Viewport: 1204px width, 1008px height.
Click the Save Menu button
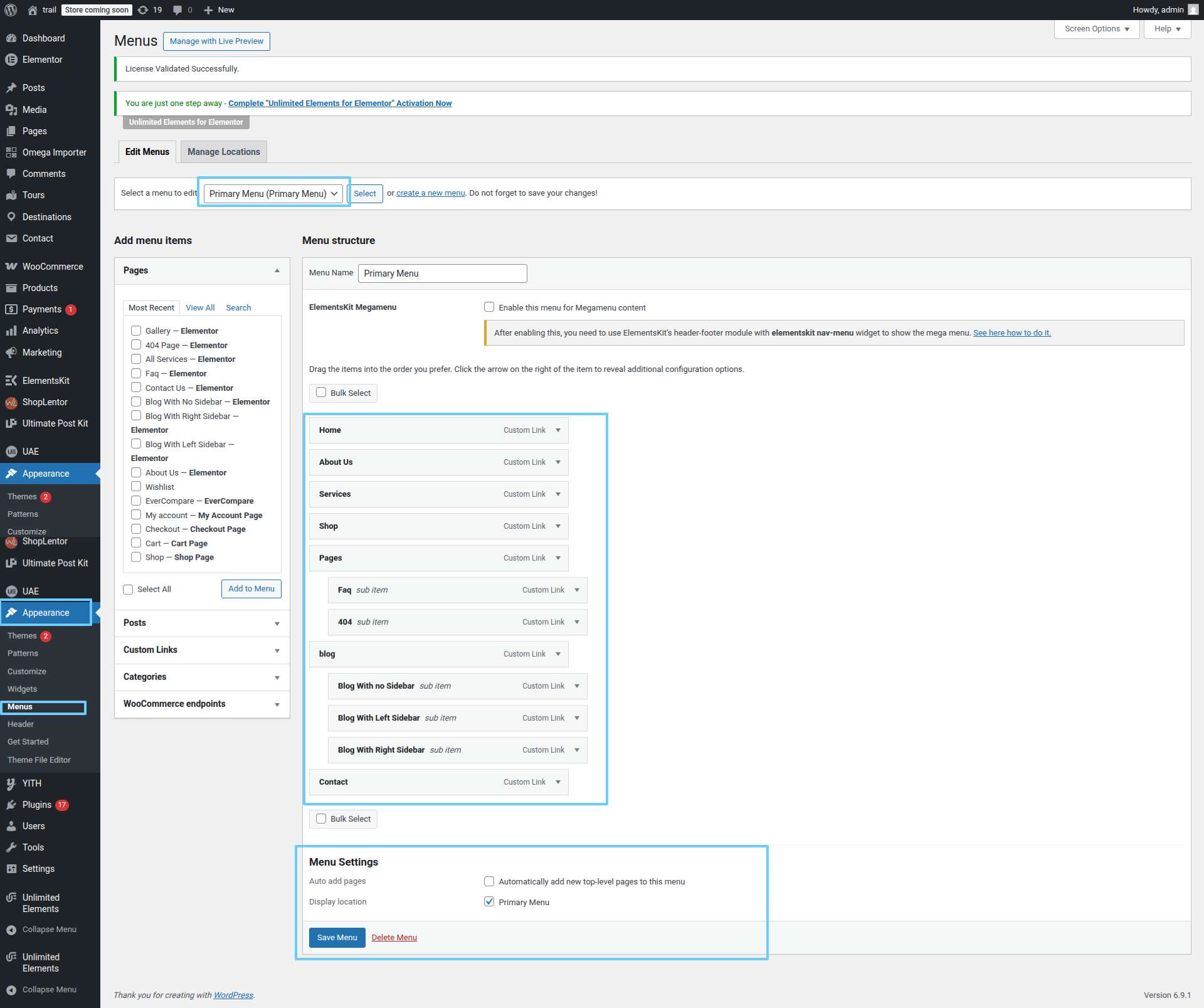point(337,937)
